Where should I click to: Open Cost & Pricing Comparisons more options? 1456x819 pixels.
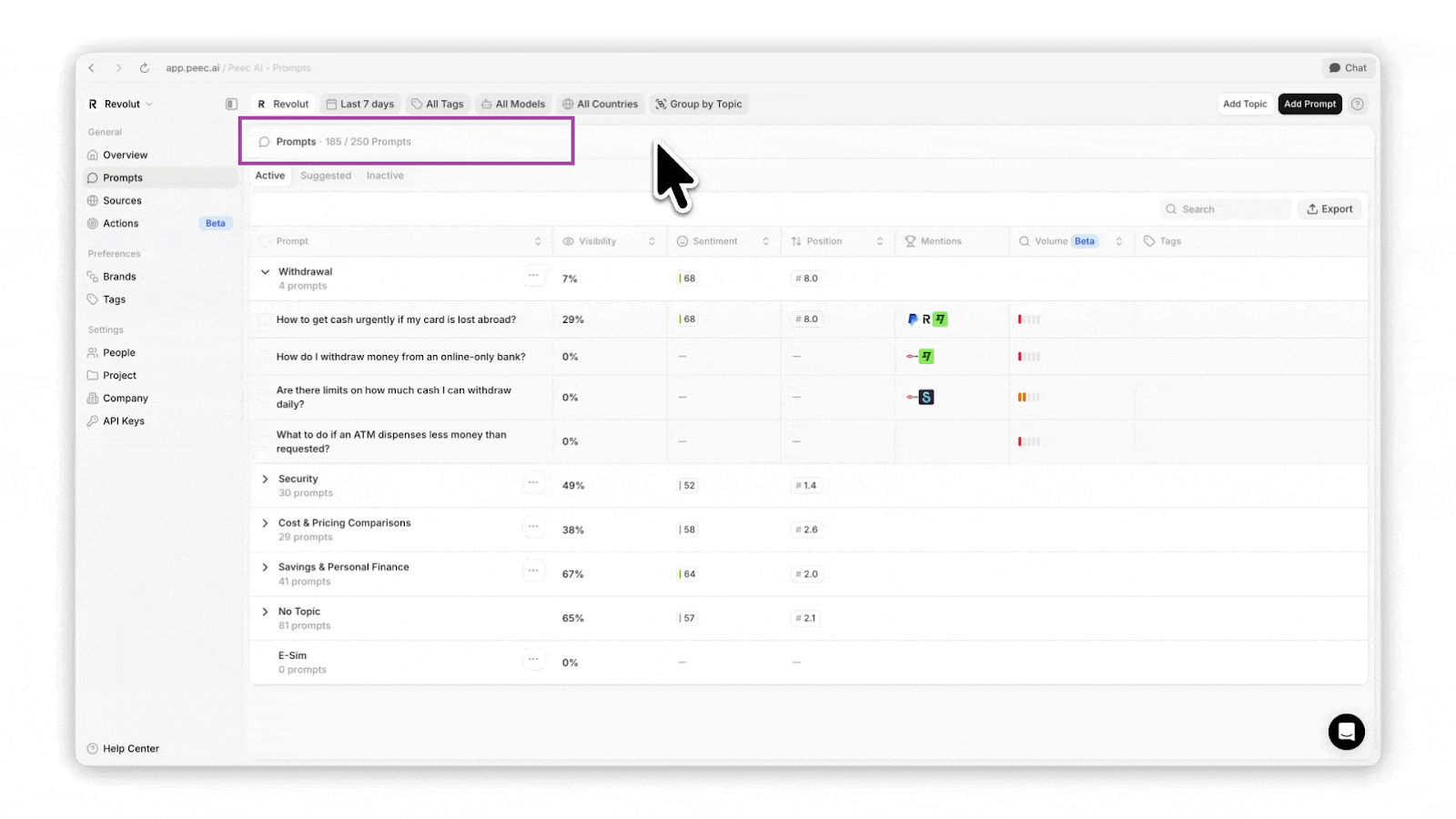pyautogui.click(x=533, y=527)
